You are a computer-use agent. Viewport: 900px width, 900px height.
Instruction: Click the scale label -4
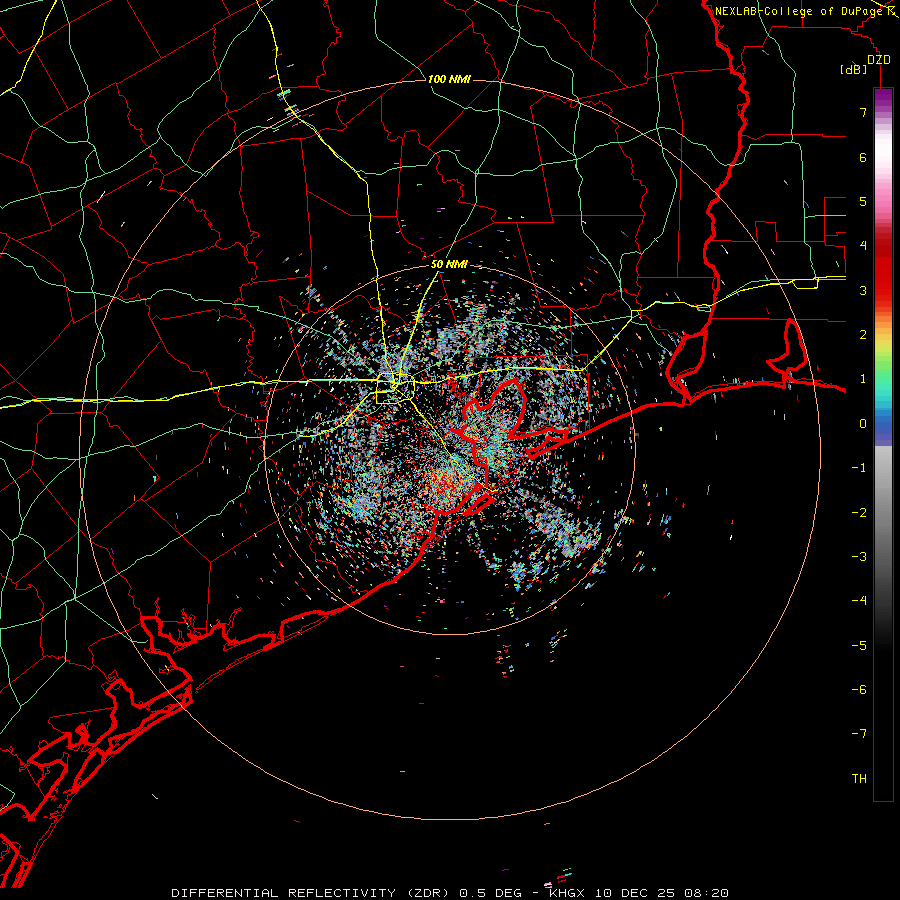[x=859, y=601]
